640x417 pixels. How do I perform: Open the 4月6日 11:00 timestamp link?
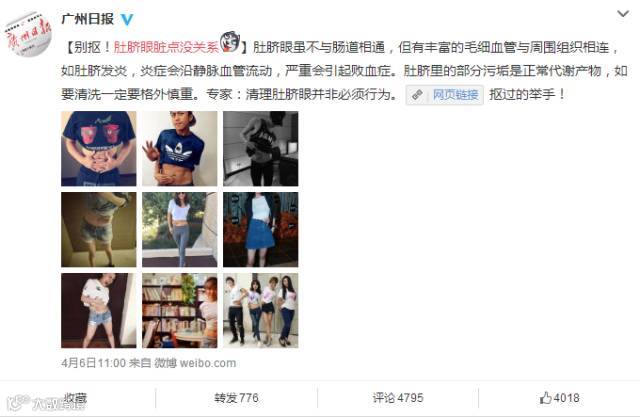(93, 363)
